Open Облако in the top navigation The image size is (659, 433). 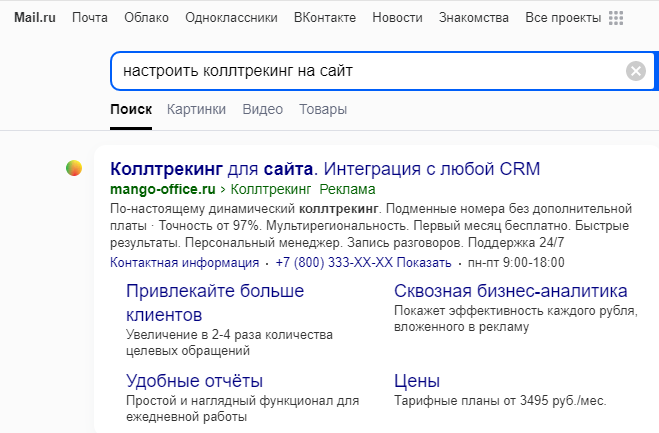point(146,18)
